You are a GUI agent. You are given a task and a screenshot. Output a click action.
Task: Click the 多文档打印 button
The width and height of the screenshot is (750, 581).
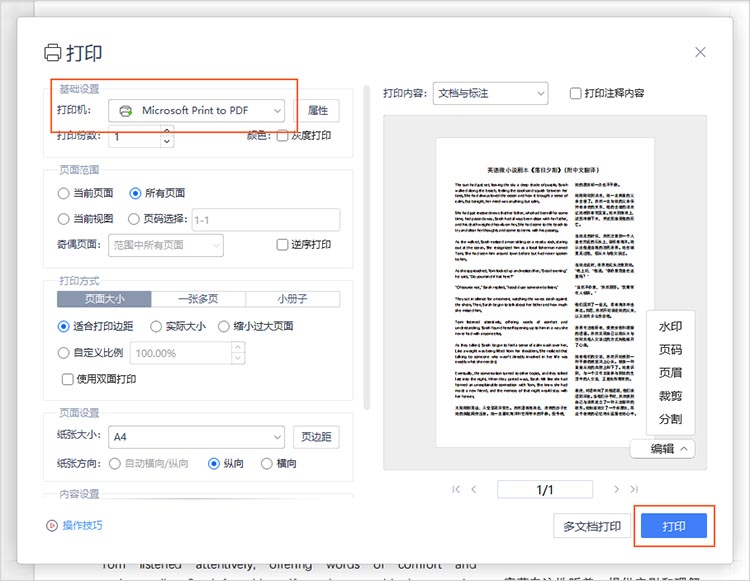coord(592,526)
